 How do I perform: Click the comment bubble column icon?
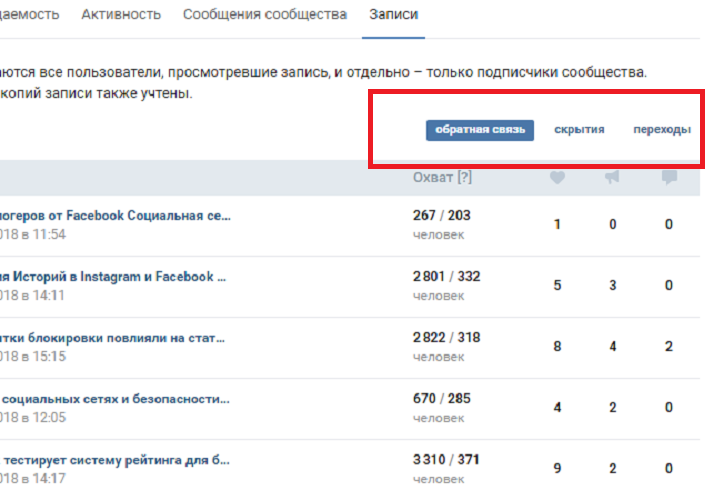[669, 177]
